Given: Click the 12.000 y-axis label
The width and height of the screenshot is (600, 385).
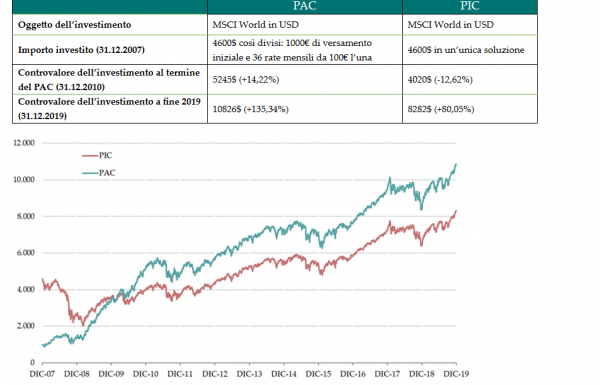Looking at the screenshot, I should (x=24, y=143).
